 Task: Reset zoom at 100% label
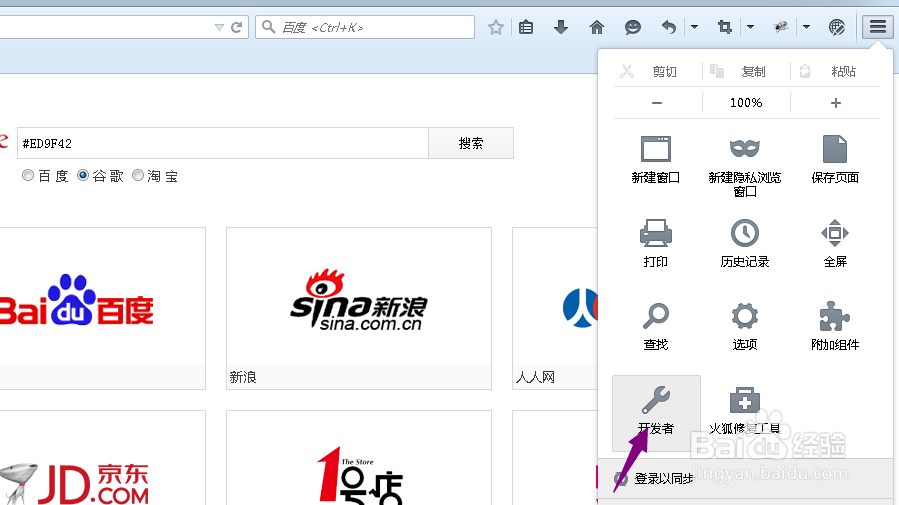pos(746,103)
